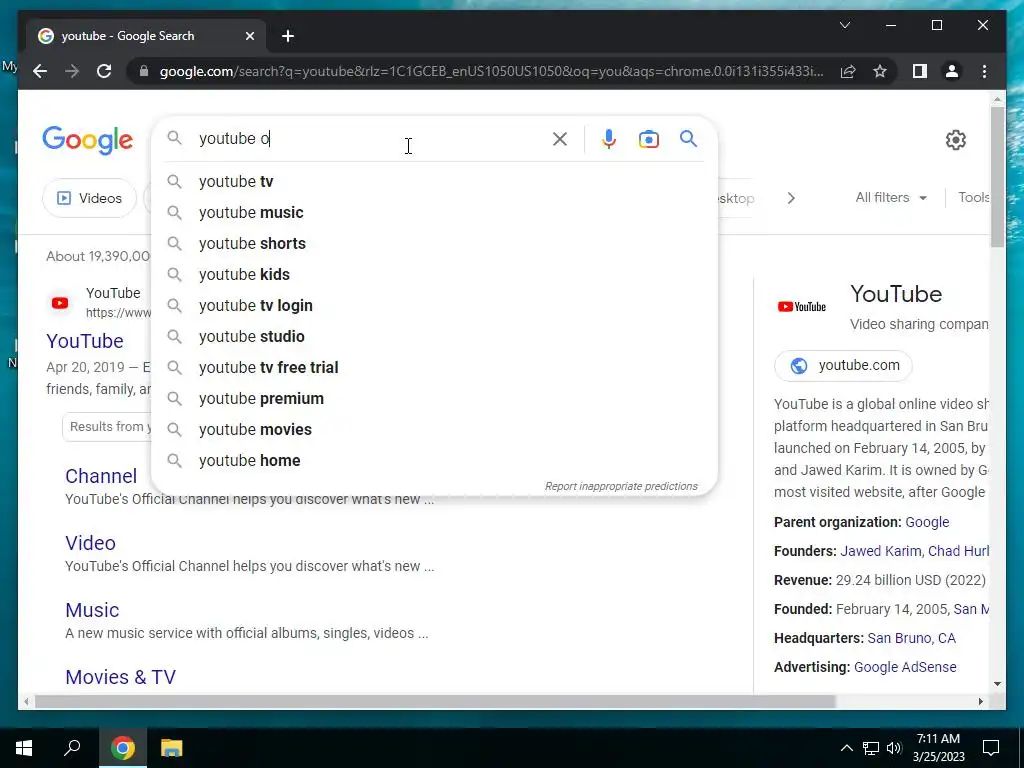
Task: Open the Music sitelink
Action: tap(92, 610)
